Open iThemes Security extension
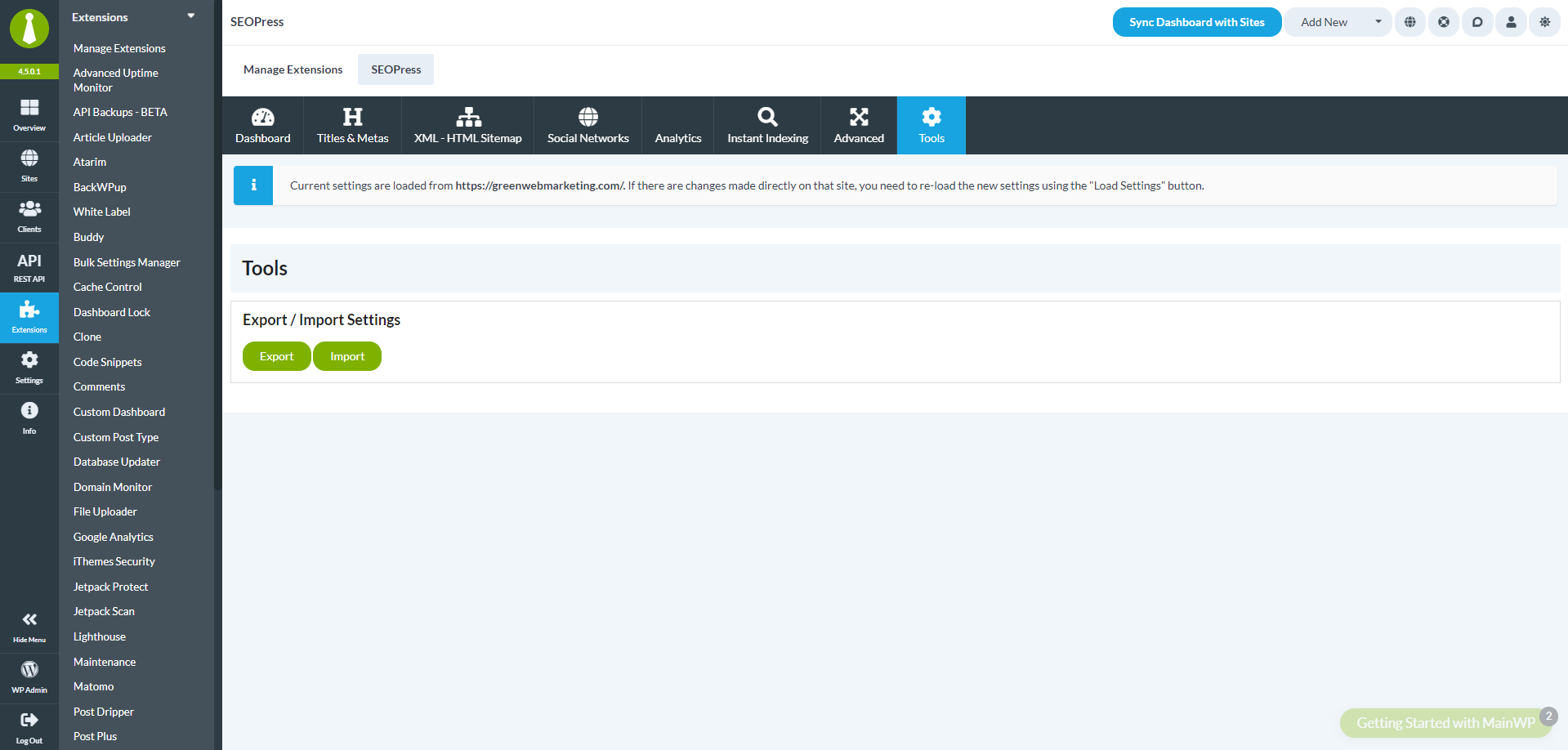This screenshot has width=1568, height=750. click(114, 561)
